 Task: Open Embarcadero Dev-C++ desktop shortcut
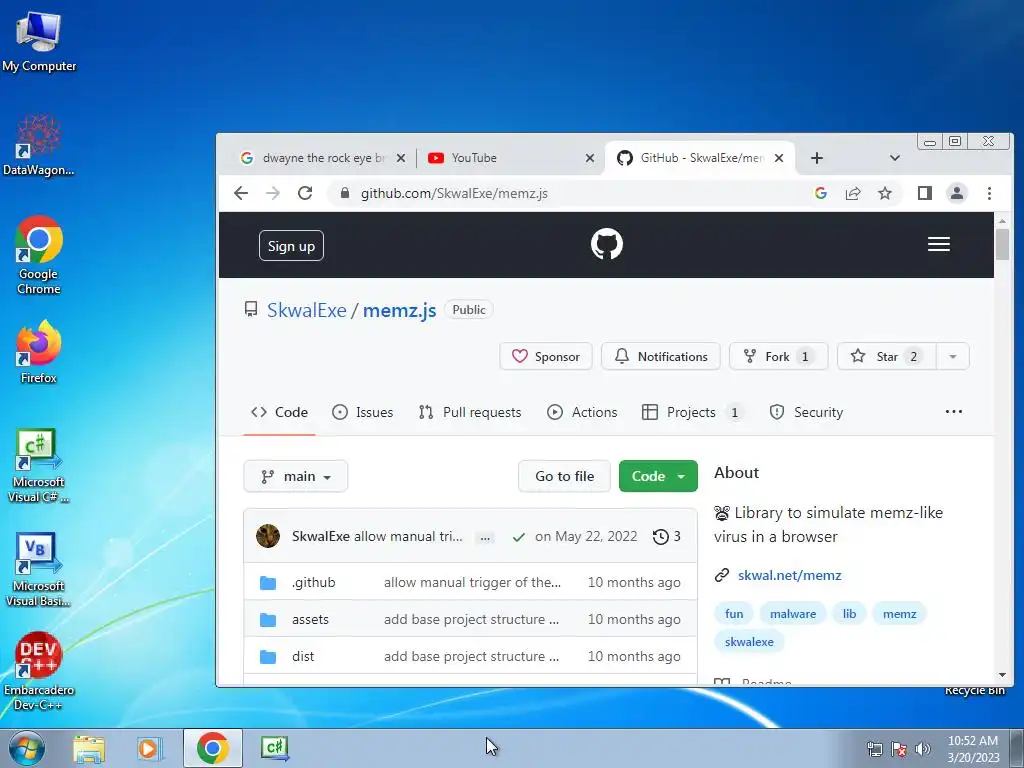tap(39, 671)
